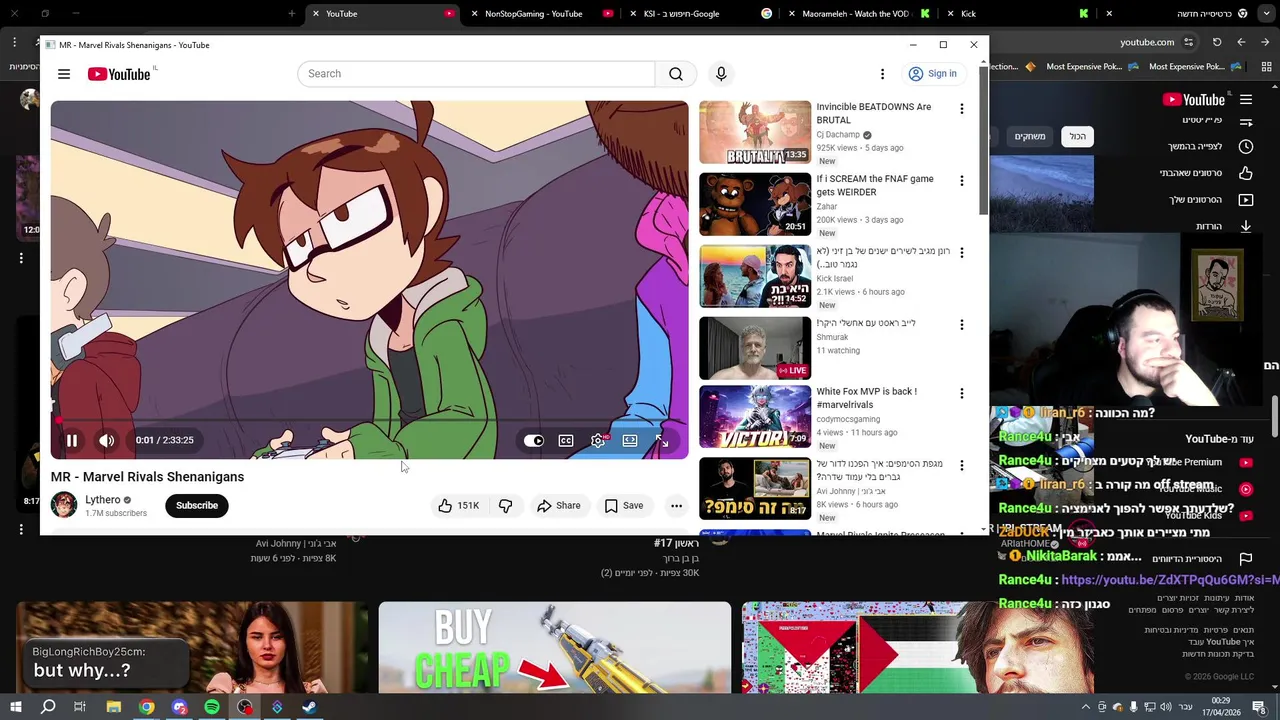Open File Explorer from the taskbar
Screen dimensions: 1280x720
tap(114, 707)
